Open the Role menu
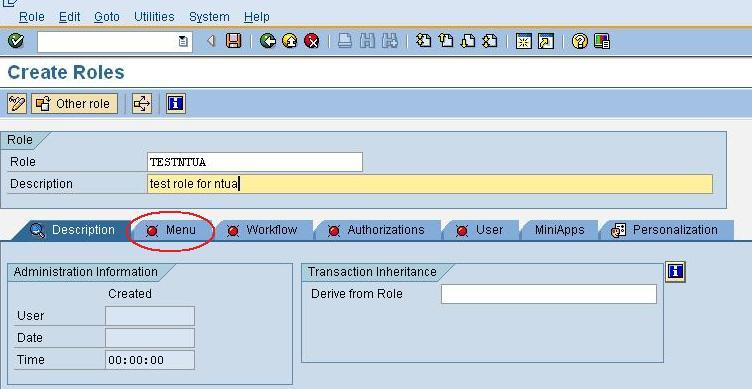Image resolution: width=752 pixels, height=389 pixels. click(32, 17)
